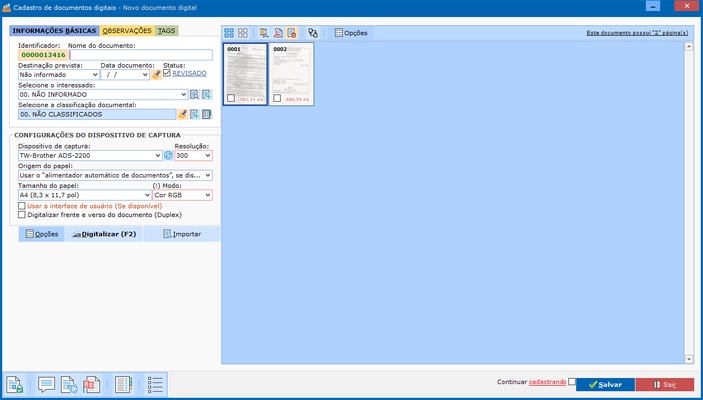Switch to the OBSERVAÇÕES tab

(127, 31)
